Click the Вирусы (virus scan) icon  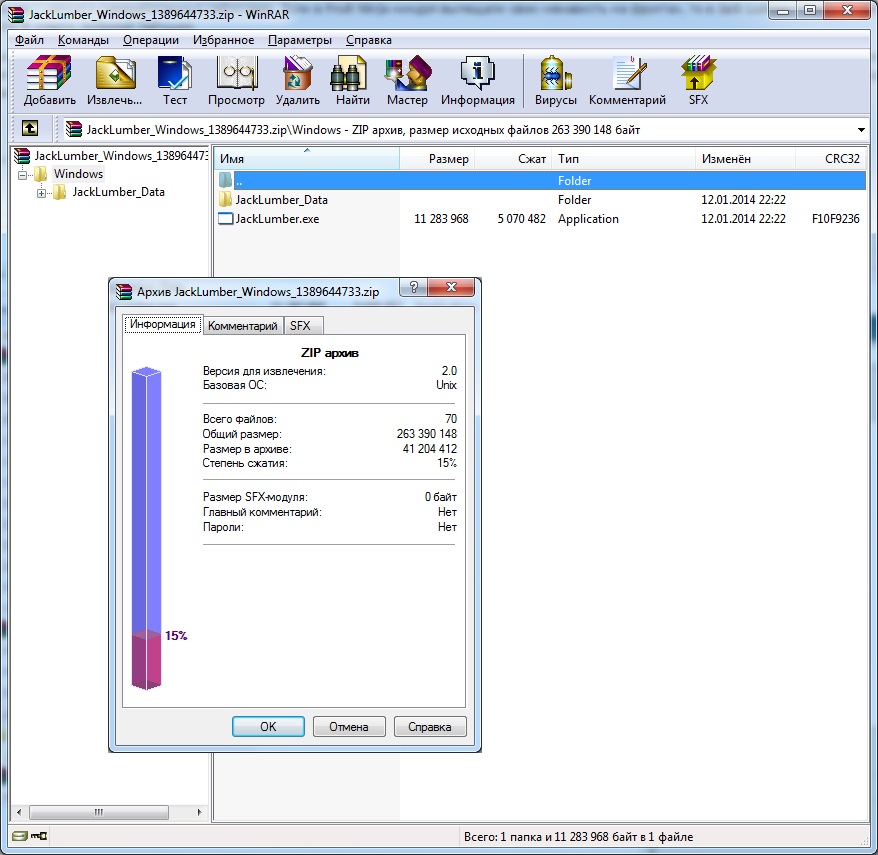tap(555, 81)
